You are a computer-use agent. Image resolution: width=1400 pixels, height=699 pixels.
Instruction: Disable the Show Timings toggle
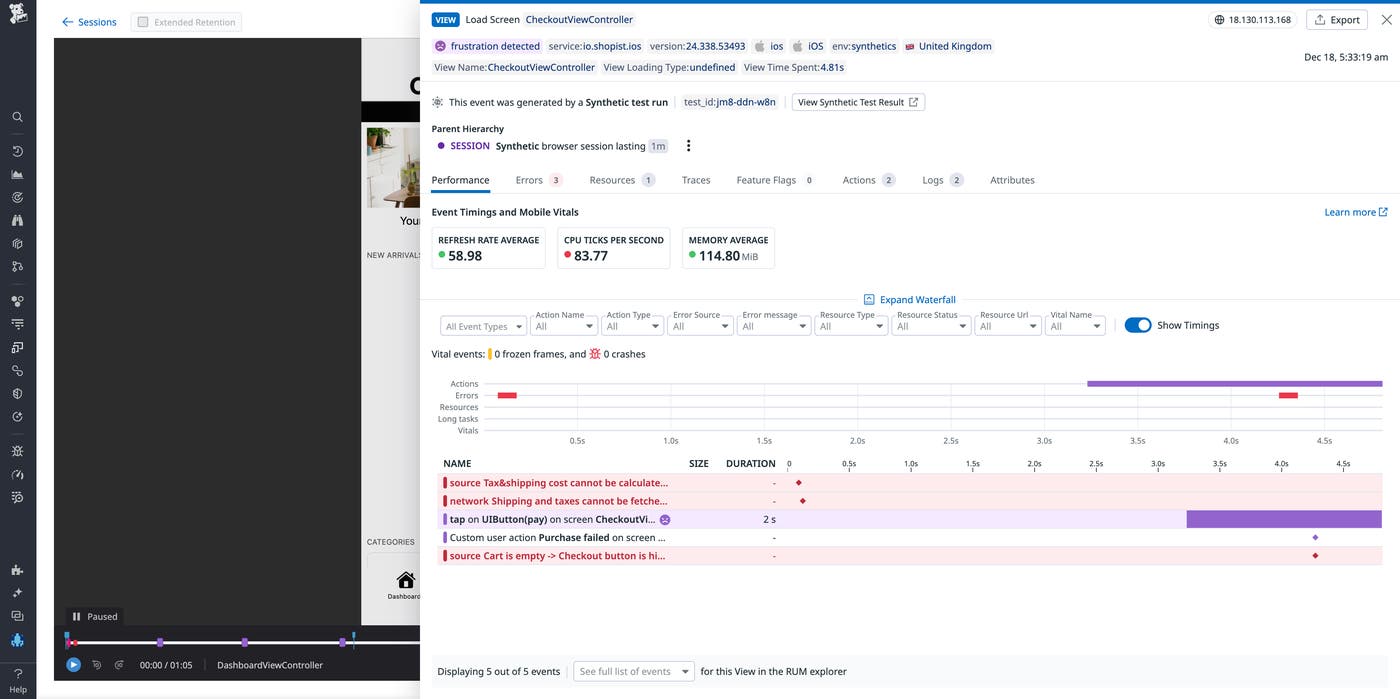[1138, 324]
